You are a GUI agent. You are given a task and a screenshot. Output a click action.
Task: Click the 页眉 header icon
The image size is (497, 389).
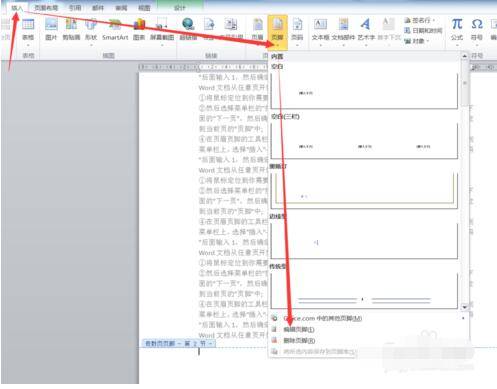tap(258, 30)
